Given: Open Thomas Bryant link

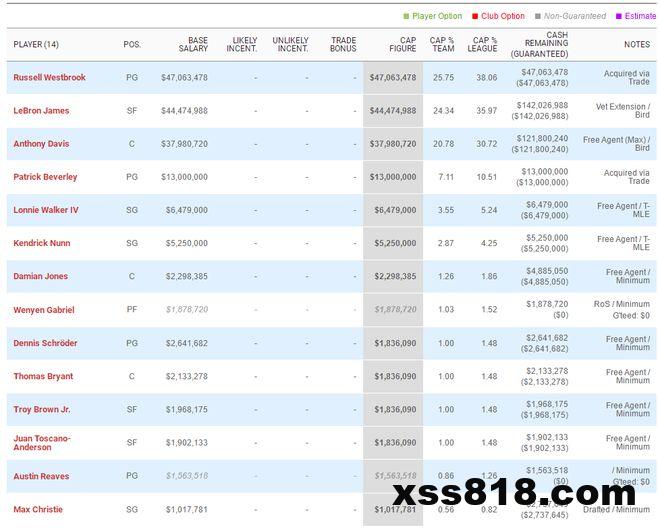Looking at the screenshot, I should pyautogui.click(x=43, y=376).
